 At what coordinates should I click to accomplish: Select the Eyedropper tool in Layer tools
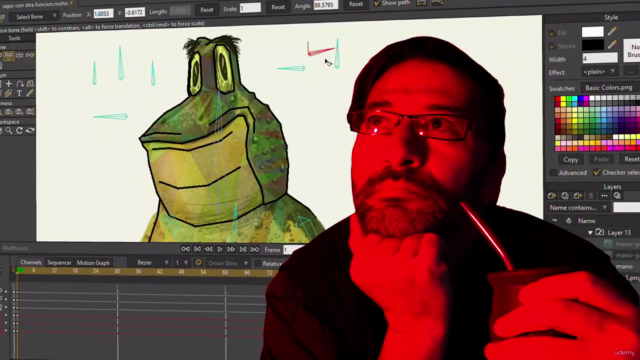coord(30,93)
